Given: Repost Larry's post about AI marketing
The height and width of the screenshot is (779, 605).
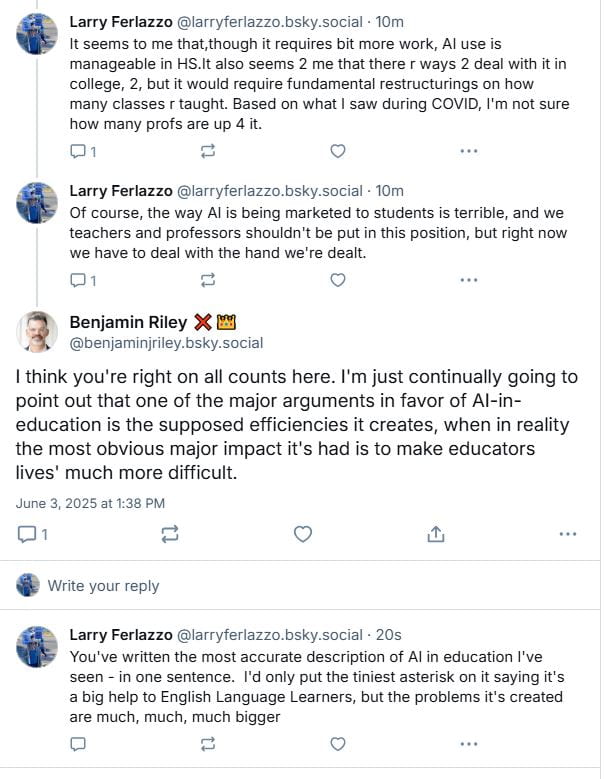Looking at the screenshot, I should pos(208,280).
